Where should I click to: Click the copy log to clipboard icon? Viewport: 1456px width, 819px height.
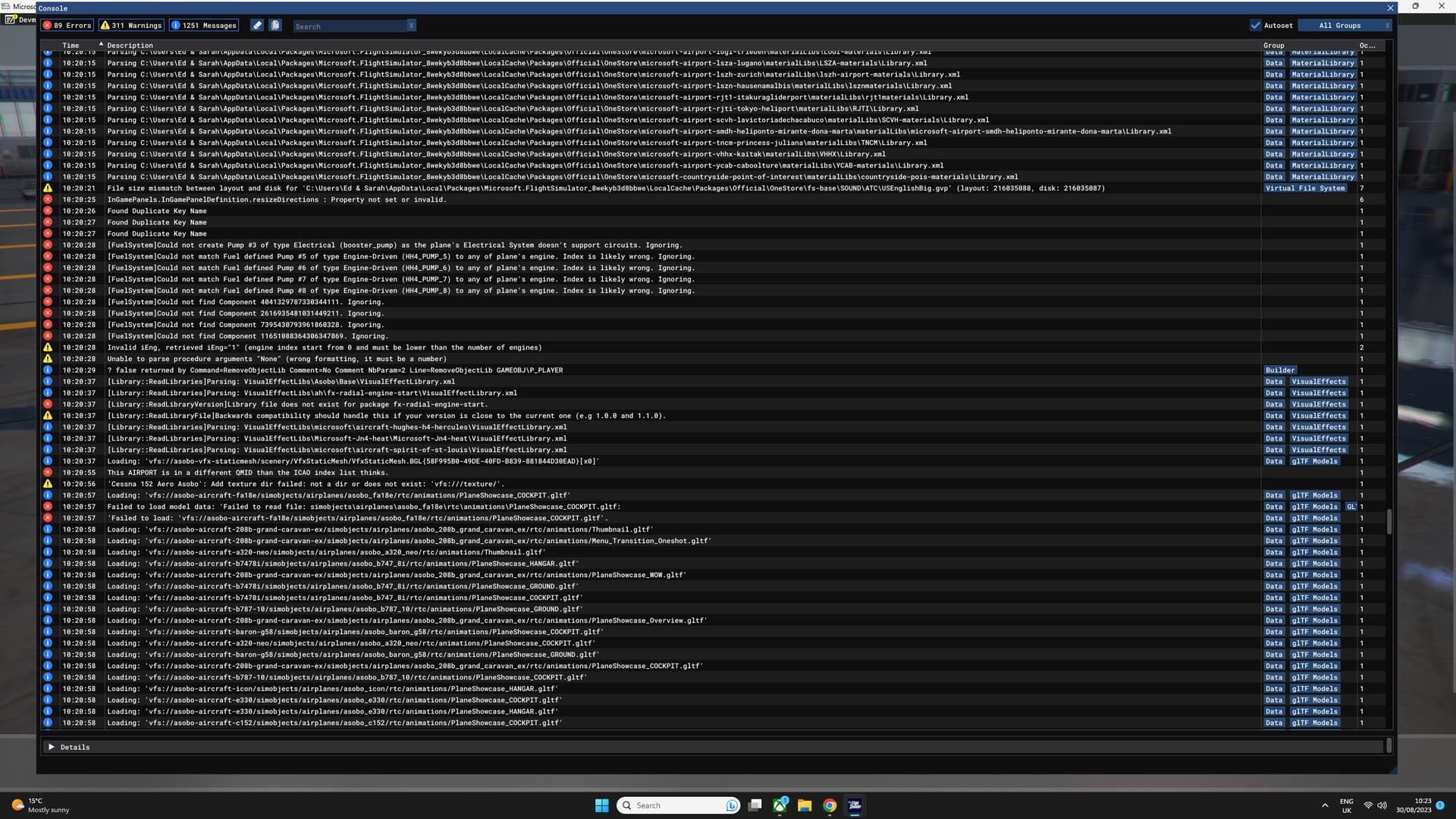tap(275, 25)
